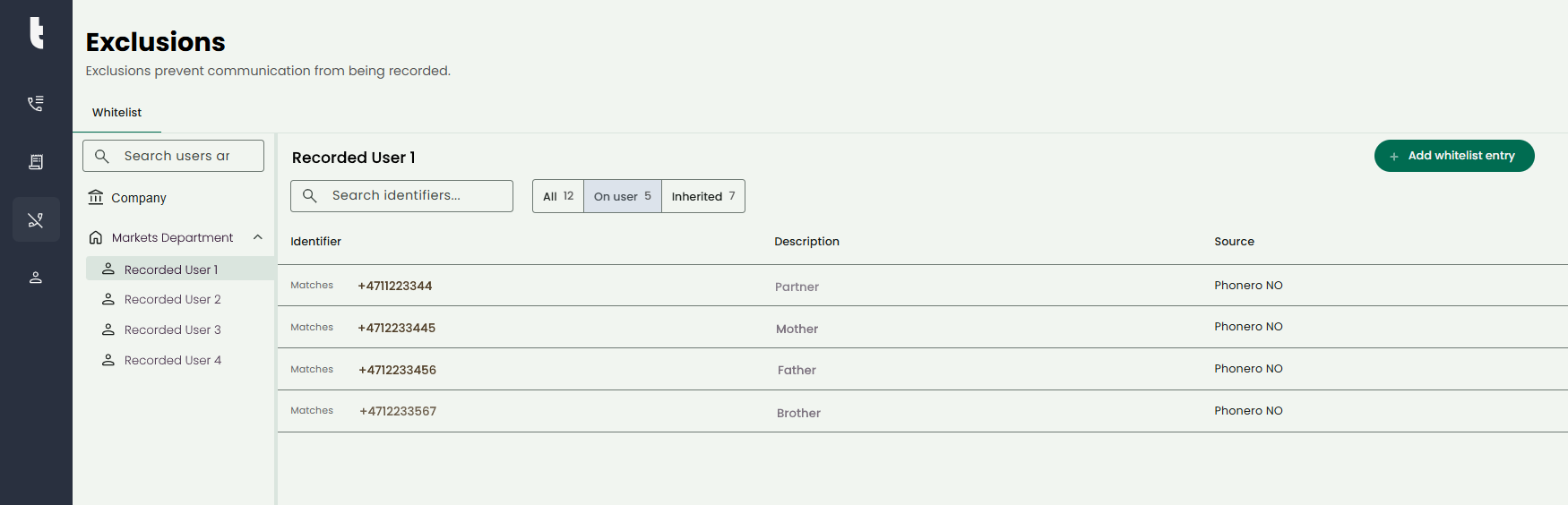Click identifier +4712233456

coord(398,370)
